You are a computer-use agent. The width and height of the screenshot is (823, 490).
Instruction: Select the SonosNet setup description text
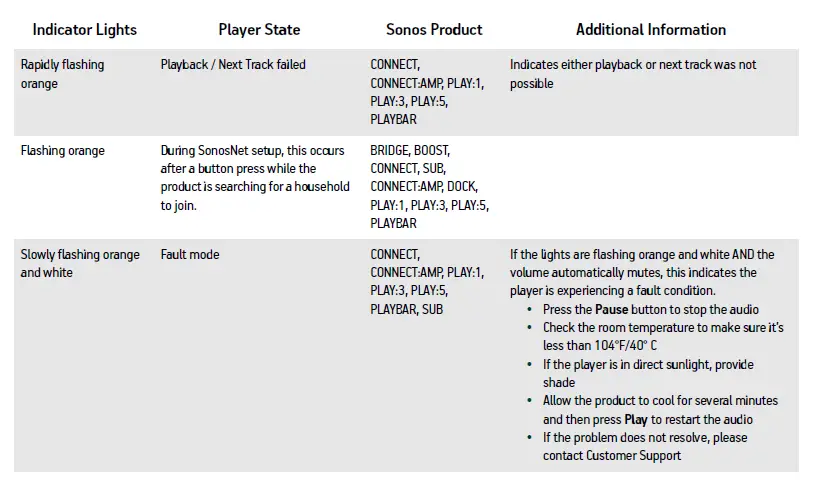coord(255,178)
